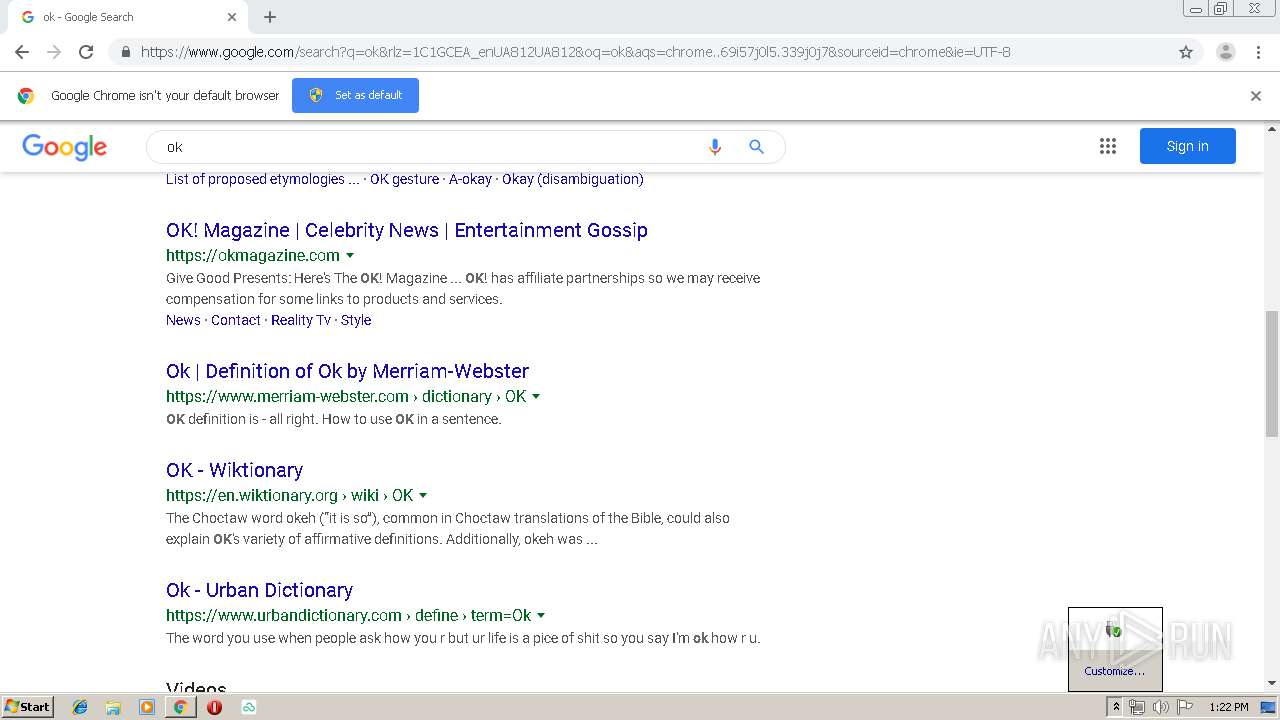Go forward to the next page

click(54, 52)
